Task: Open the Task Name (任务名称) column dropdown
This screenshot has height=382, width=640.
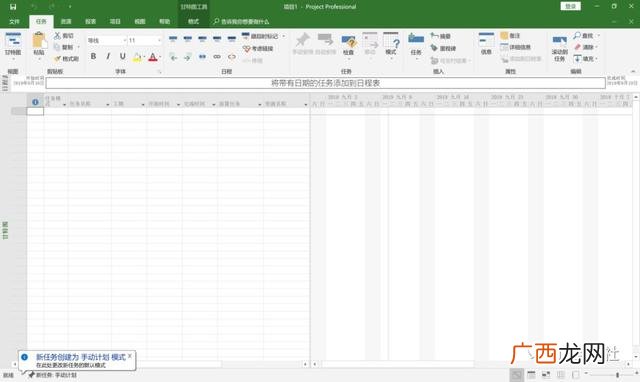Action: pyautogui.click(x=108, y=104)
